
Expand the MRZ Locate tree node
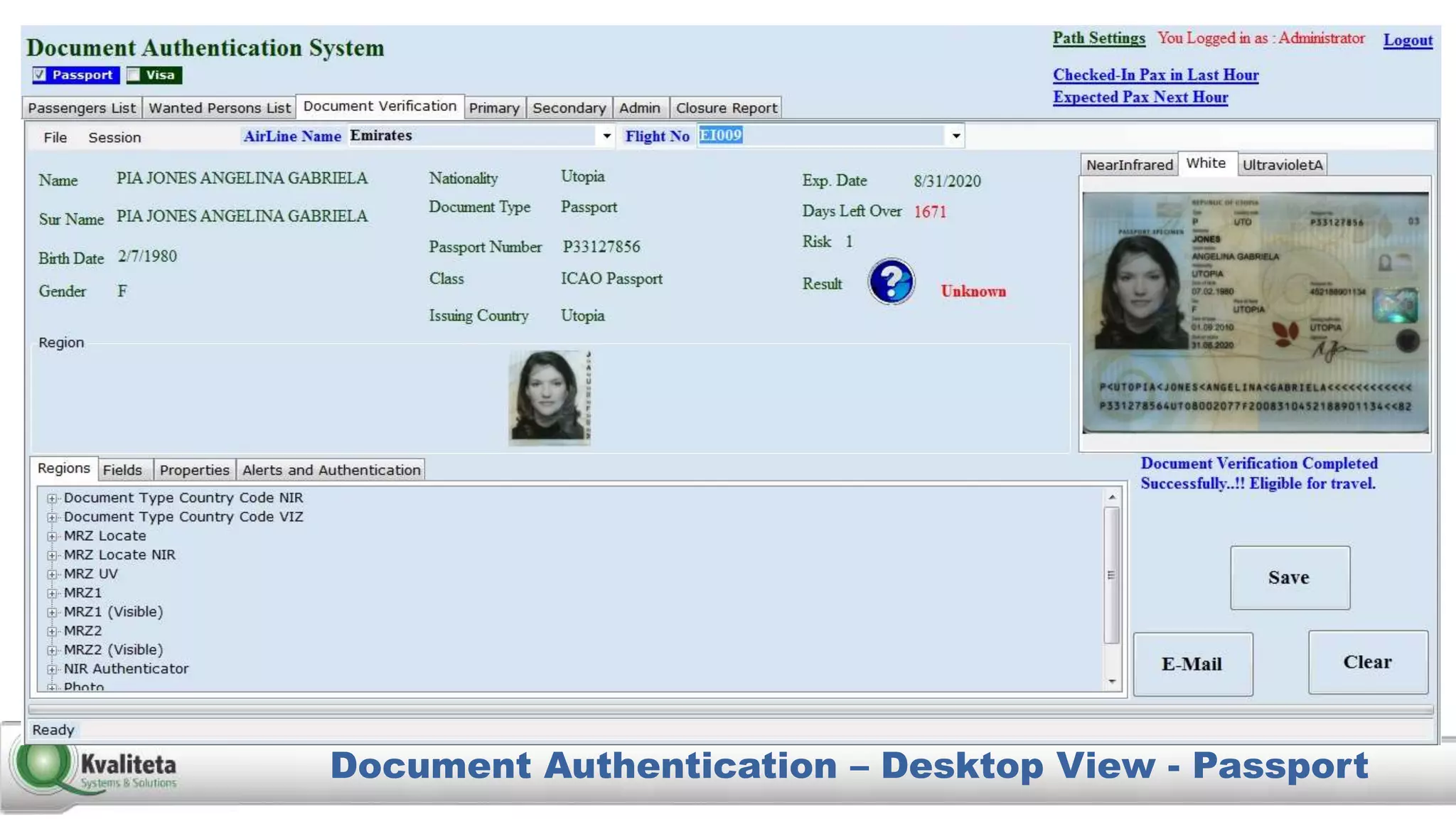tap(52, 537)
